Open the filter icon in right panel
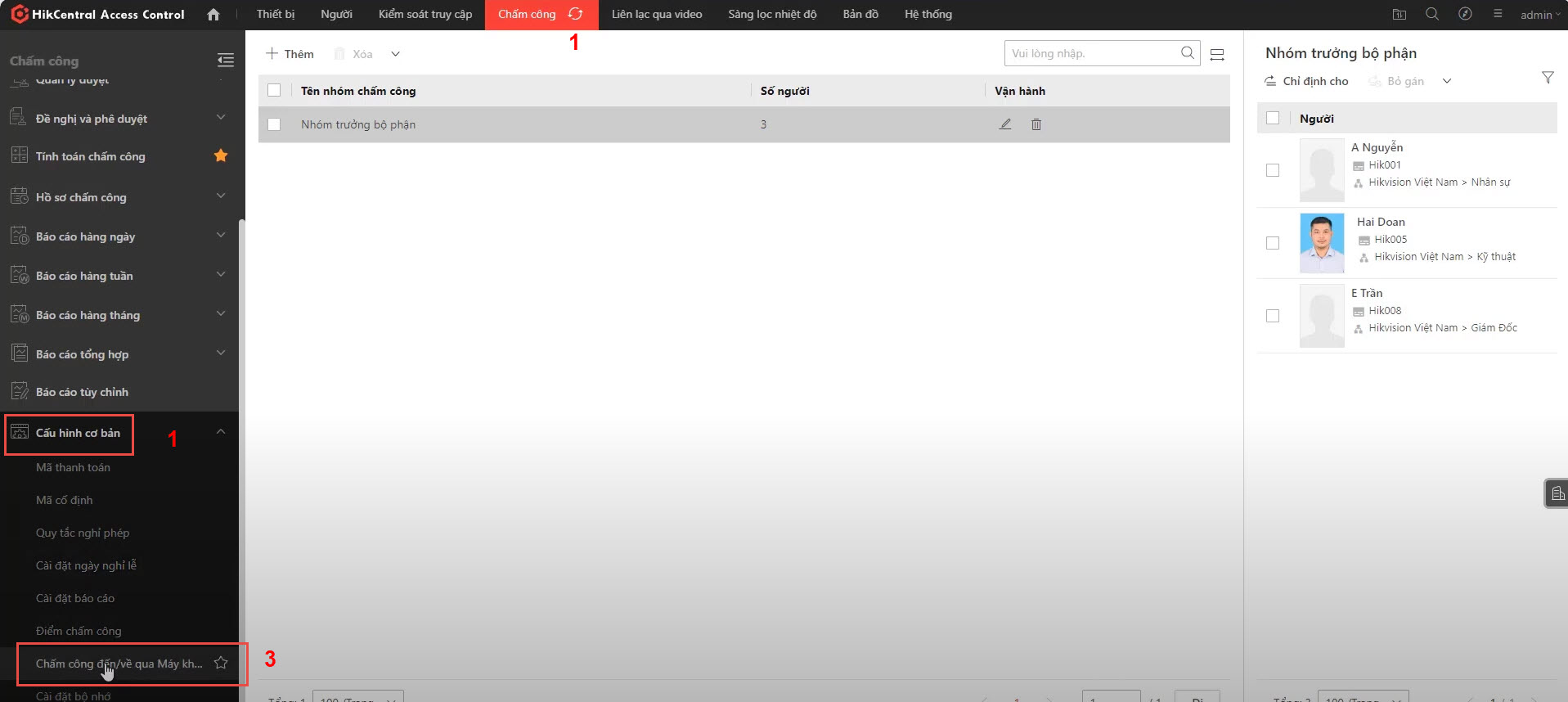Screen dimensions: 1568x702 click(x=1547, y=78)
